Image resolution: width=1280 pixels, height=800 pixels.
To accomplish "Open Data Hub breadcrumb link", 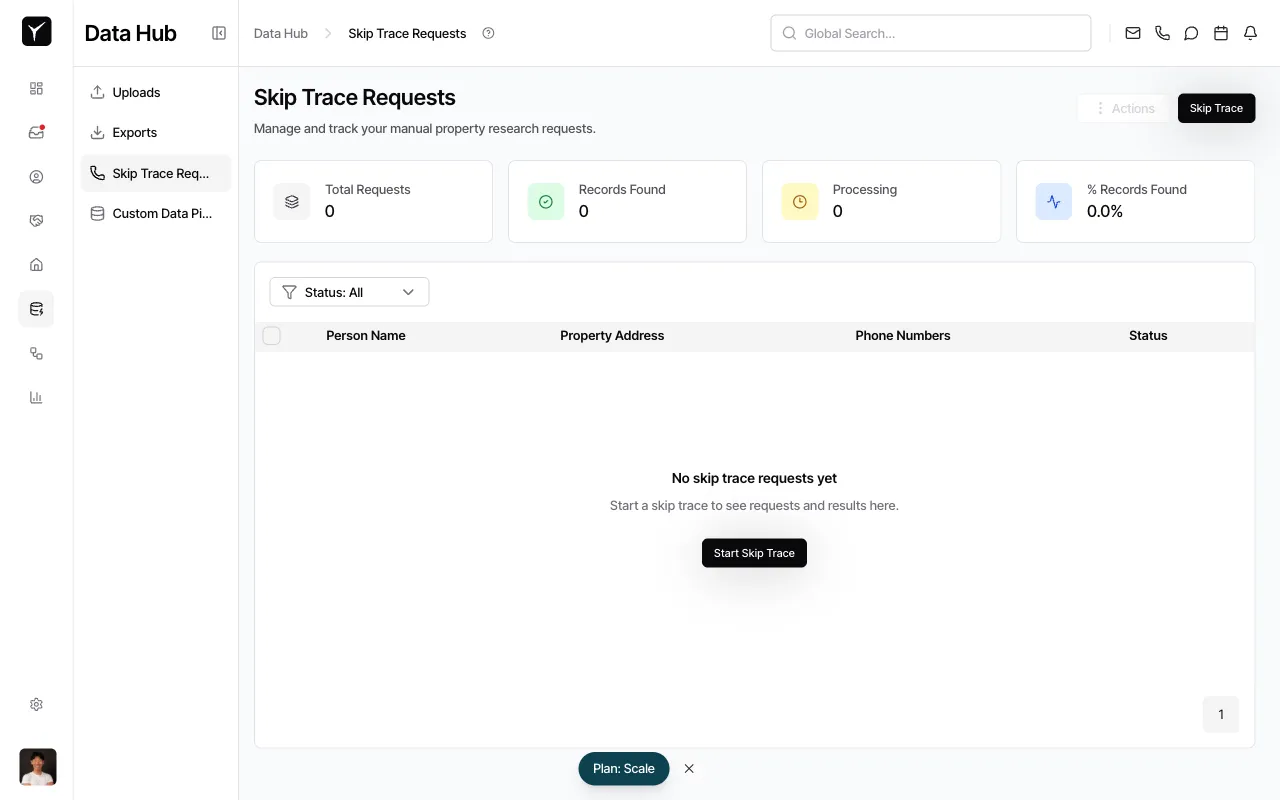I will click(281, 33).
